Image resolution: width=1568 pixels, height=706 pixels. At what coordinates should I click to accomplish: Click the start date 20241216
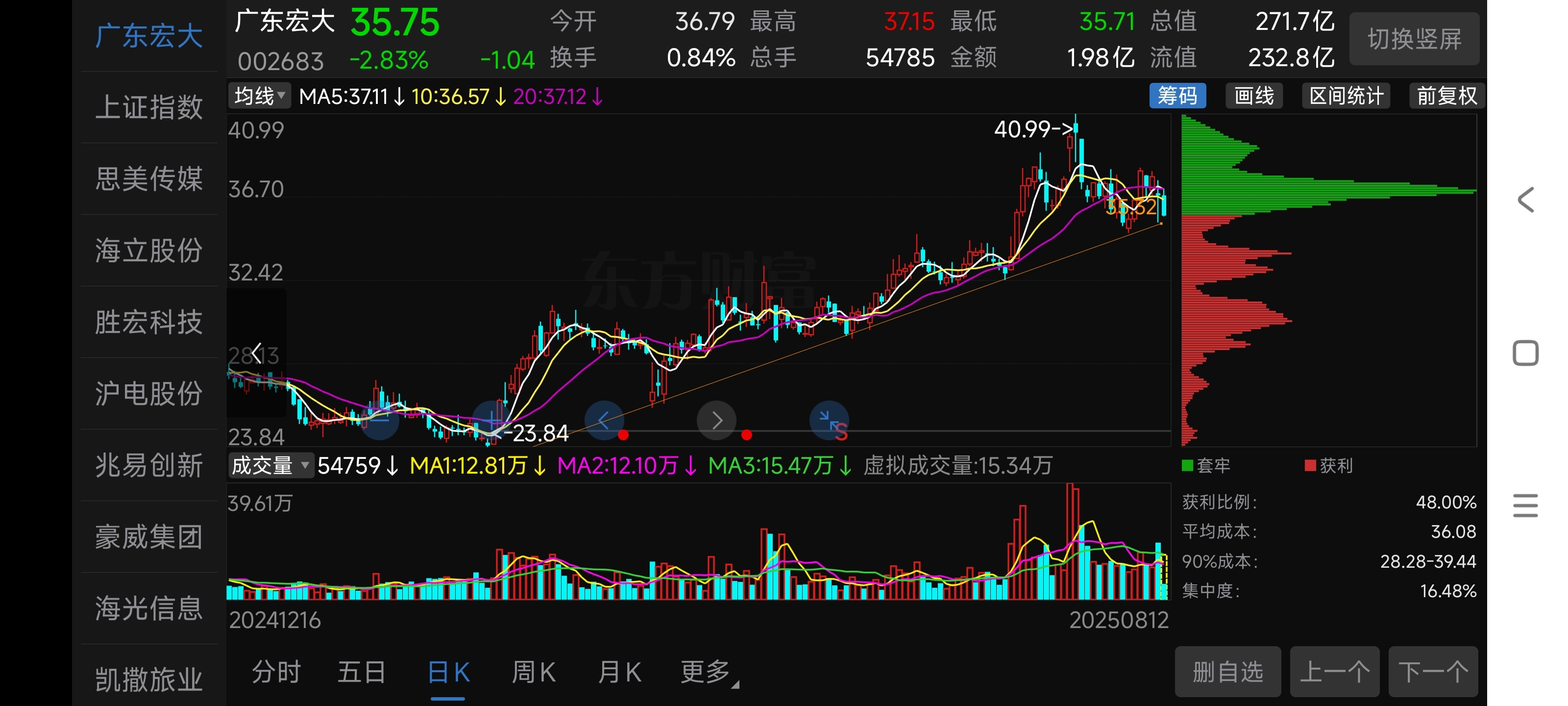274,620
